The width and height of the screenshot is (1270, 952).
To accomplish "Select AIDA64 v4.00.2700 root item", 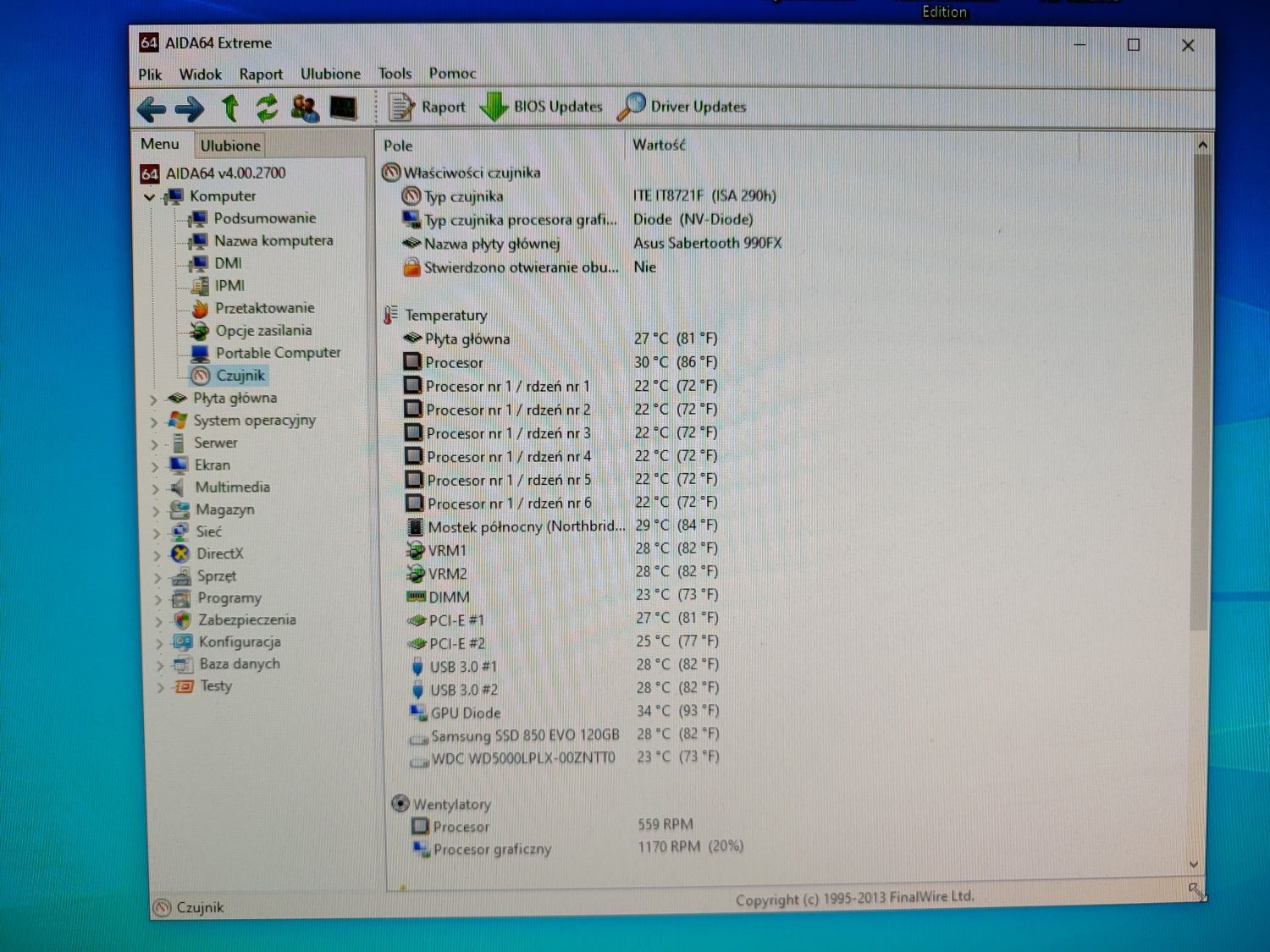I will point(213,173).
